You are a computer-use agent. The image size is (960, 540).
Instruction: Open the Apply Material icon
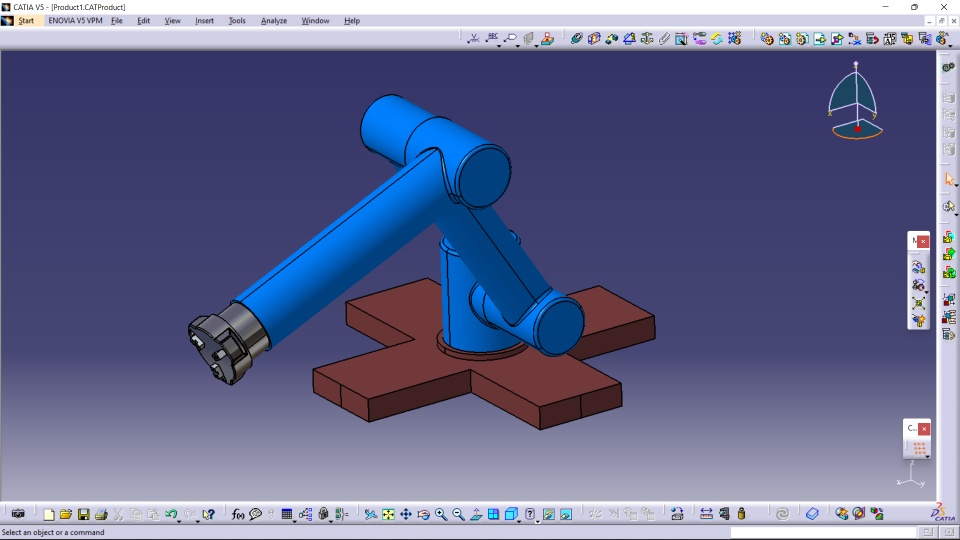point(842,514)
